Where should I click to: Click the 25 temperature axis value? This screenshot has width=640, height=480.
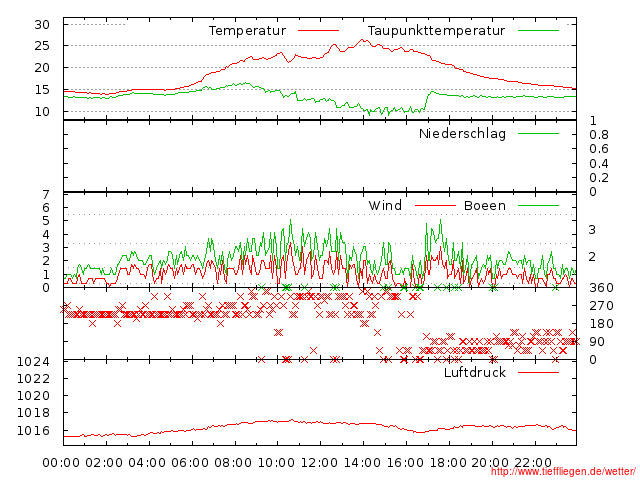tap(42, 46)
